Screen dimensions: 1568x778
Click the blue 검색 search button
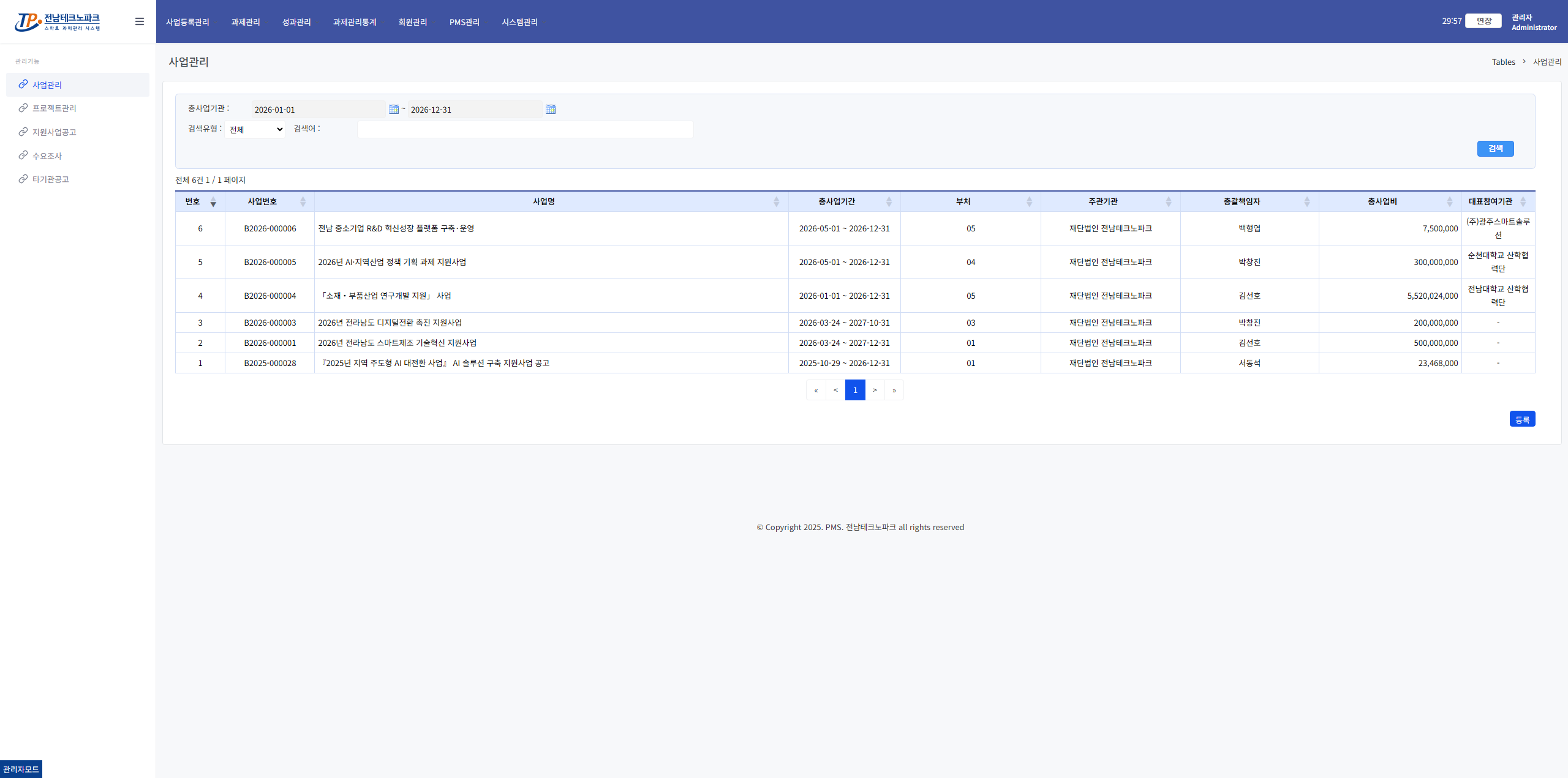pos(1495,149)
